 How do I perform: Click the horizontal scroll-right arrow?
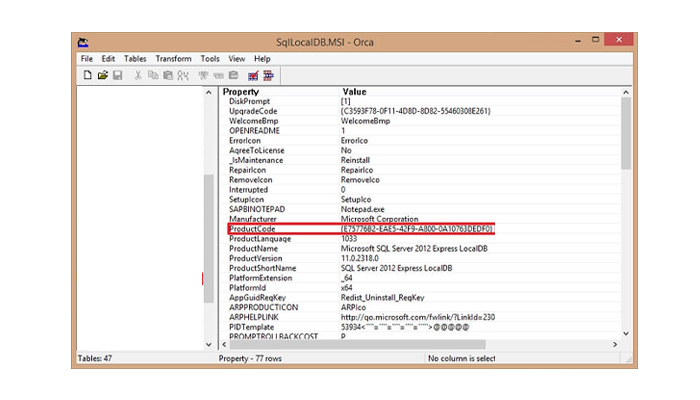pyautogui.click(x=615, y=345)
